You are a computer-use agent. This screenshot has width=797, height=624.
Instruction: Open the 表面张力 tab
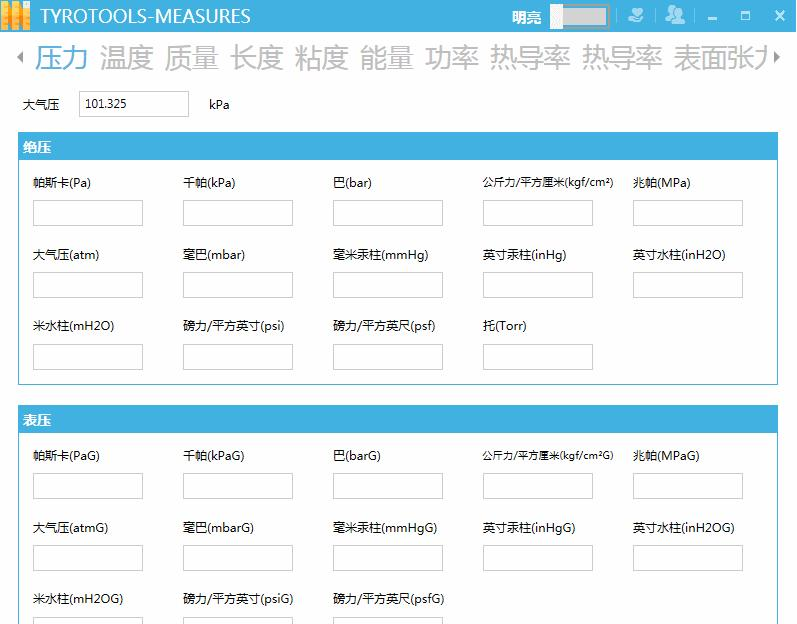720,57
